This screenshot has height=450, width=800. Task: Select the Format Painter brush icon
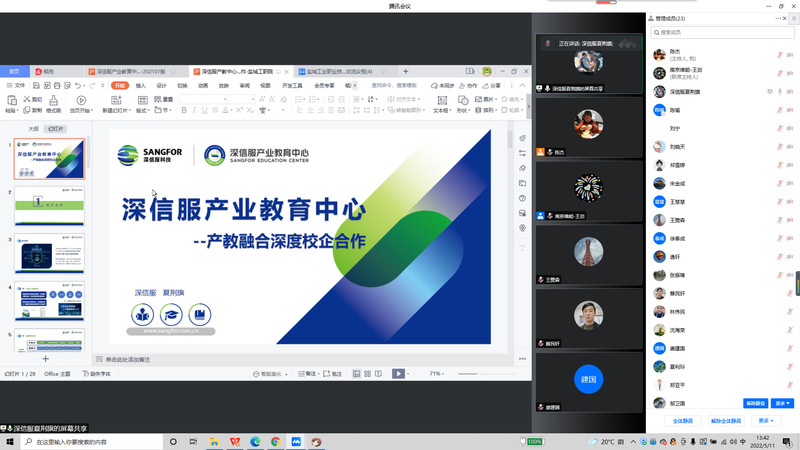(54, 100)
